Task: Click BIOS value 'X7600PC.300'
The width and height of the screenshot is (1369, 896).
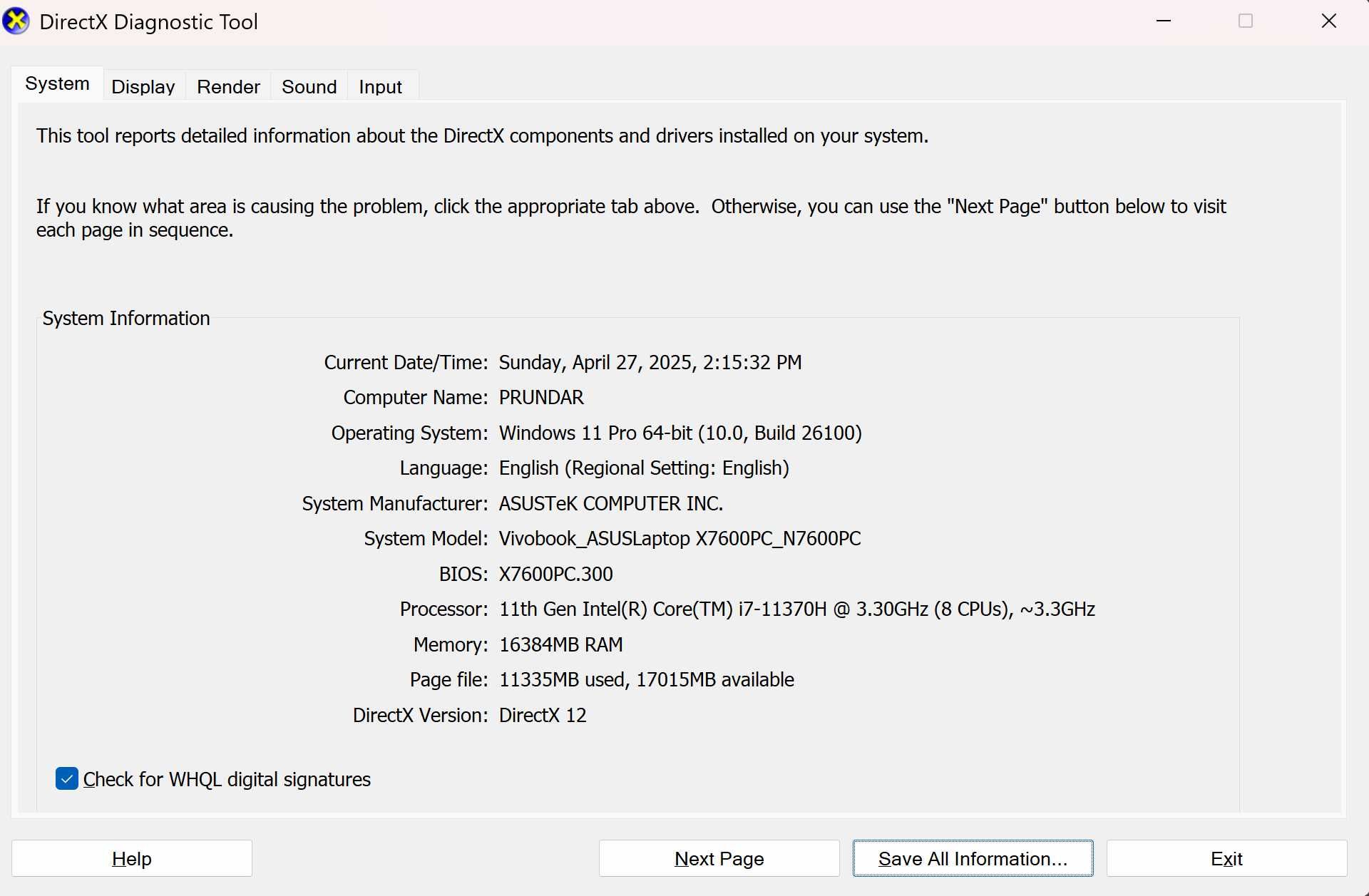Action: pyautogui.click(x=555, y=574)
